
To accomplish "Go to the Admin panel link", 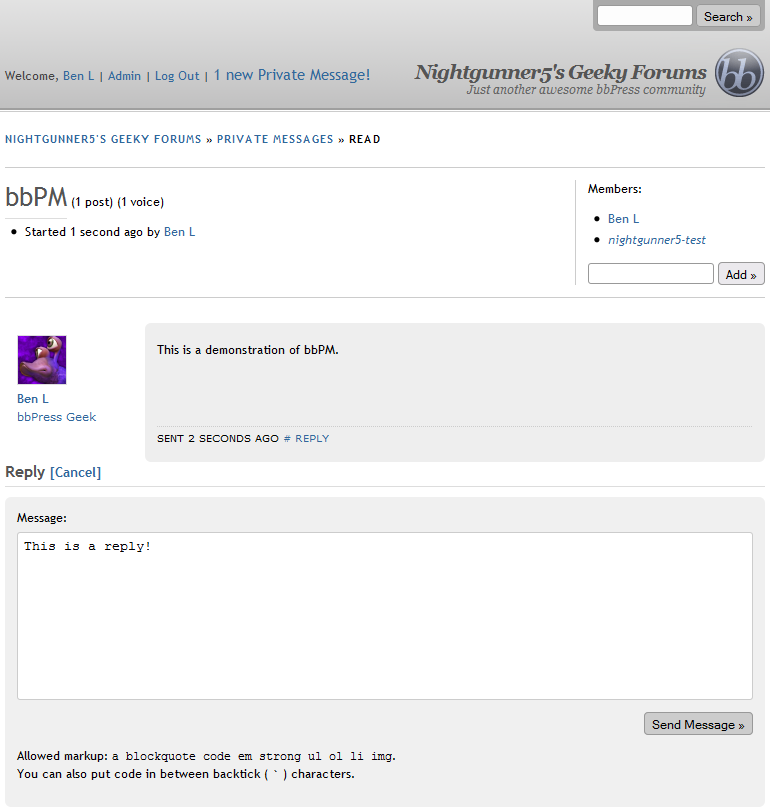I will [x=124, y=76].
